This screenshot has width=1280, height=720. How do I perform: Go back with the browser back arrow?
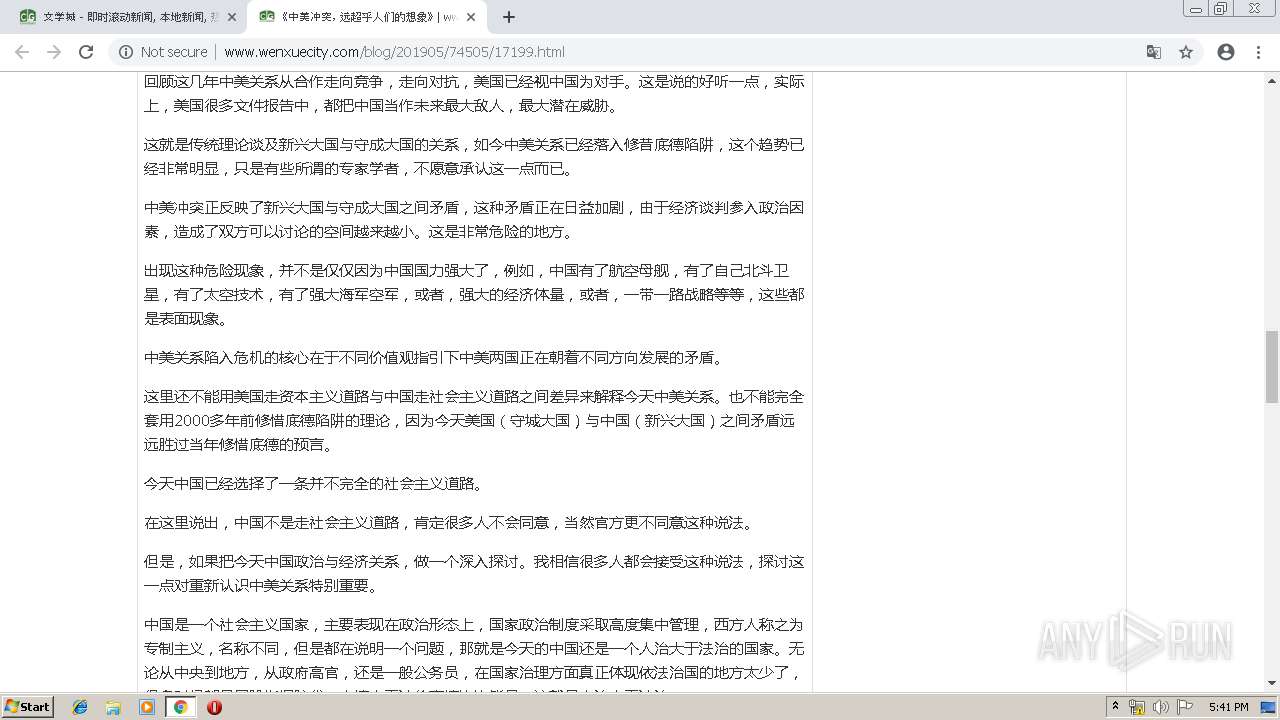click(22, 52)
